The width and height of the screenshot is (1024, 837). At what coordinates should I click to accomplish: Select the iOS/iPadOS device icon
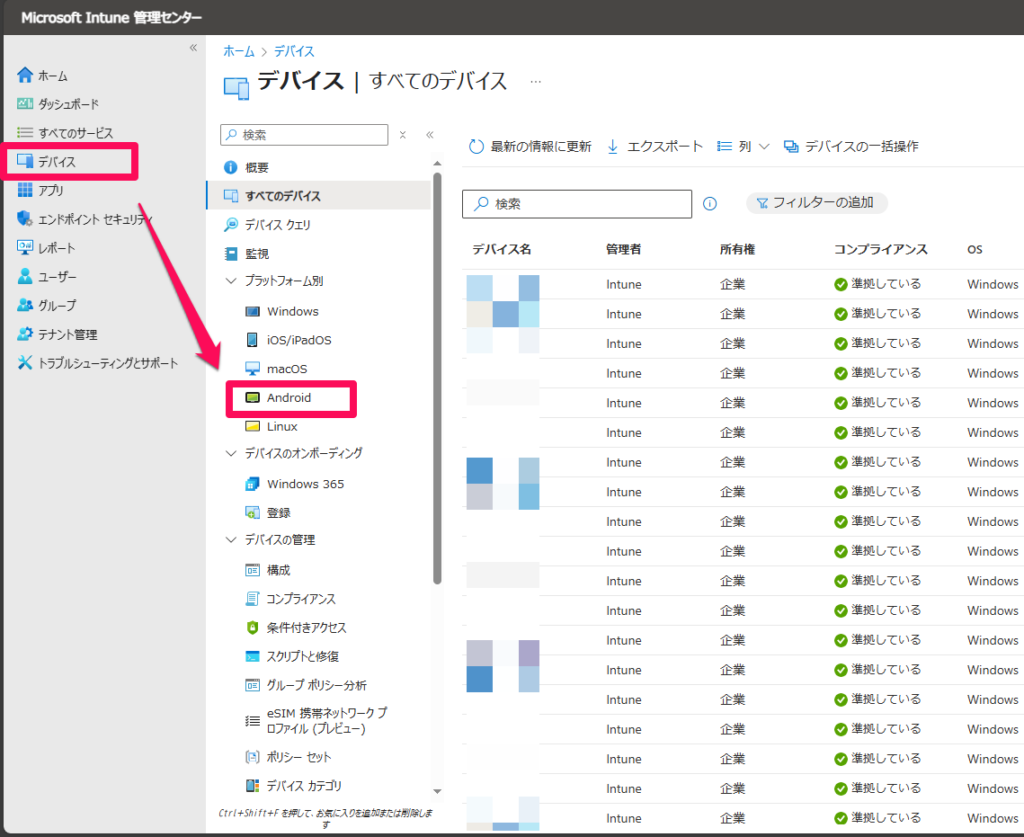(252, 340)
